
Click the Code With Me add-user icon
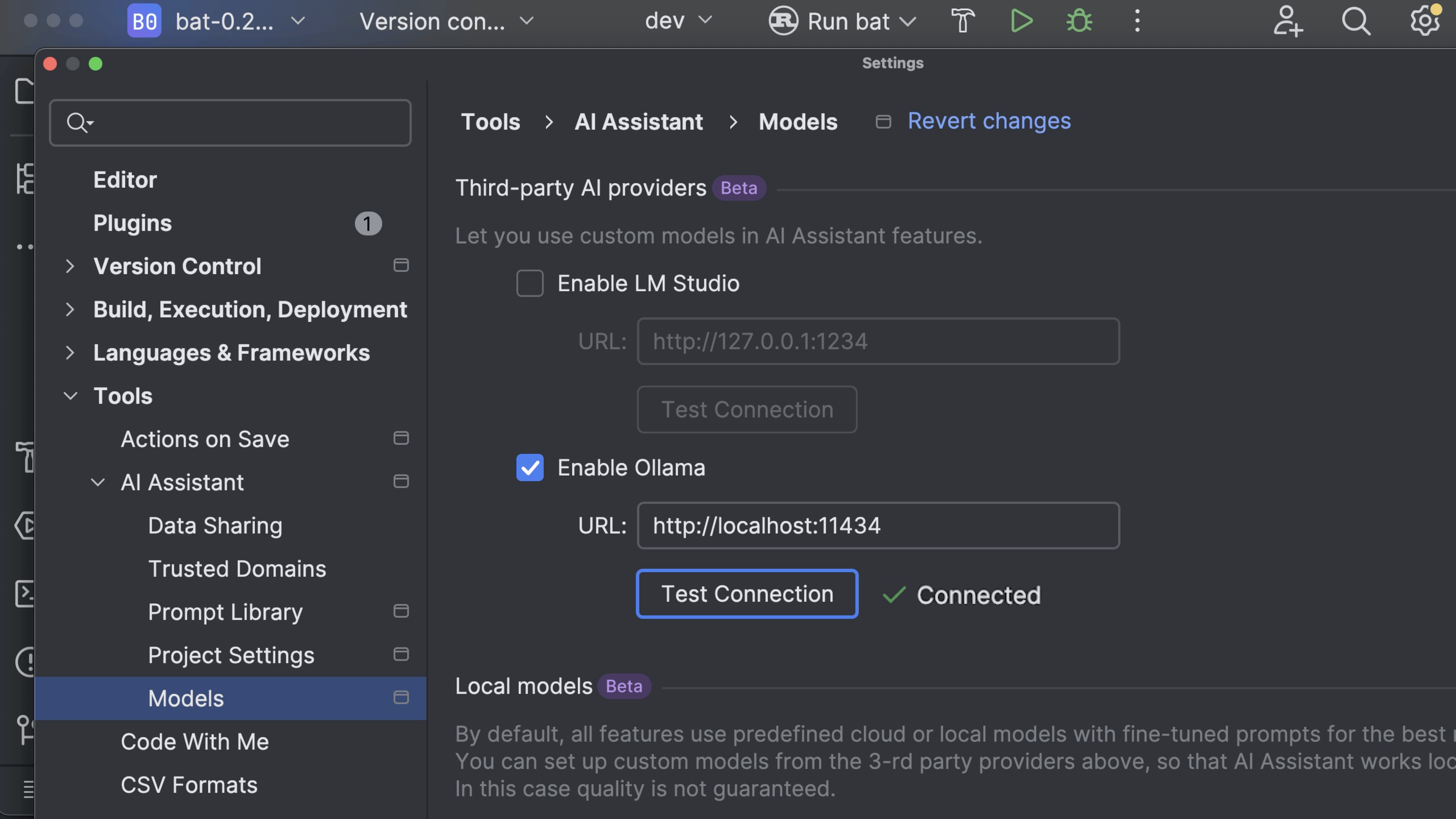click(x=1288, y=22)
